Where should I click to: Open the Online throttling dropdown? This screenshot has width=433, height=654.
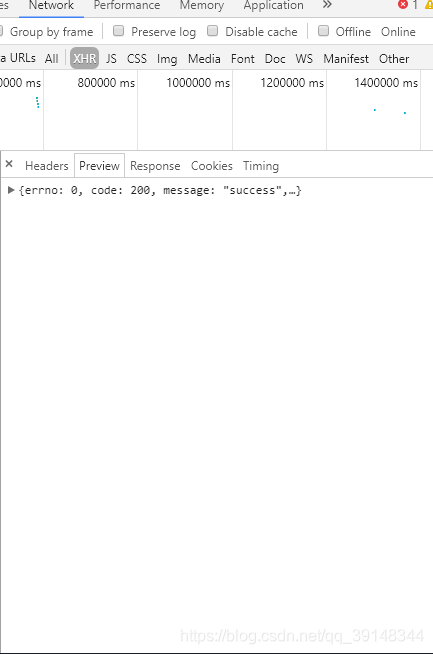click(x=398, y=32)
